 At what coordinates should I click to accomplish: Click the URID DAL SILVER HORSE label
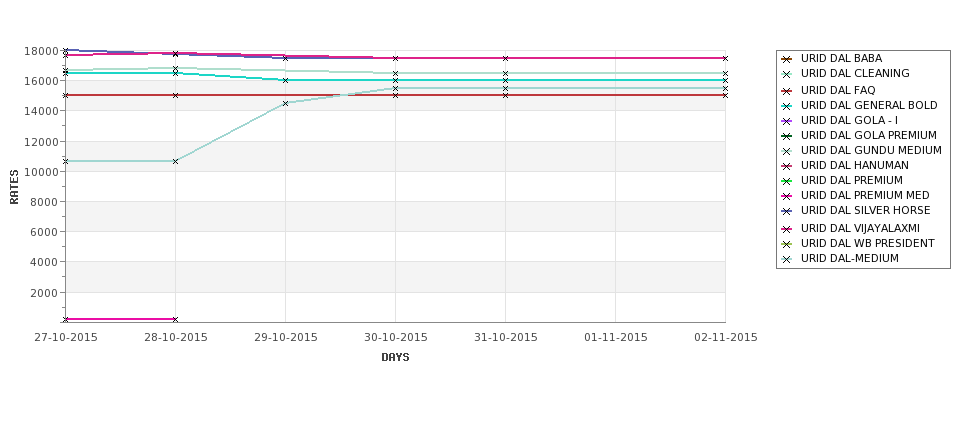coord(866,210)
